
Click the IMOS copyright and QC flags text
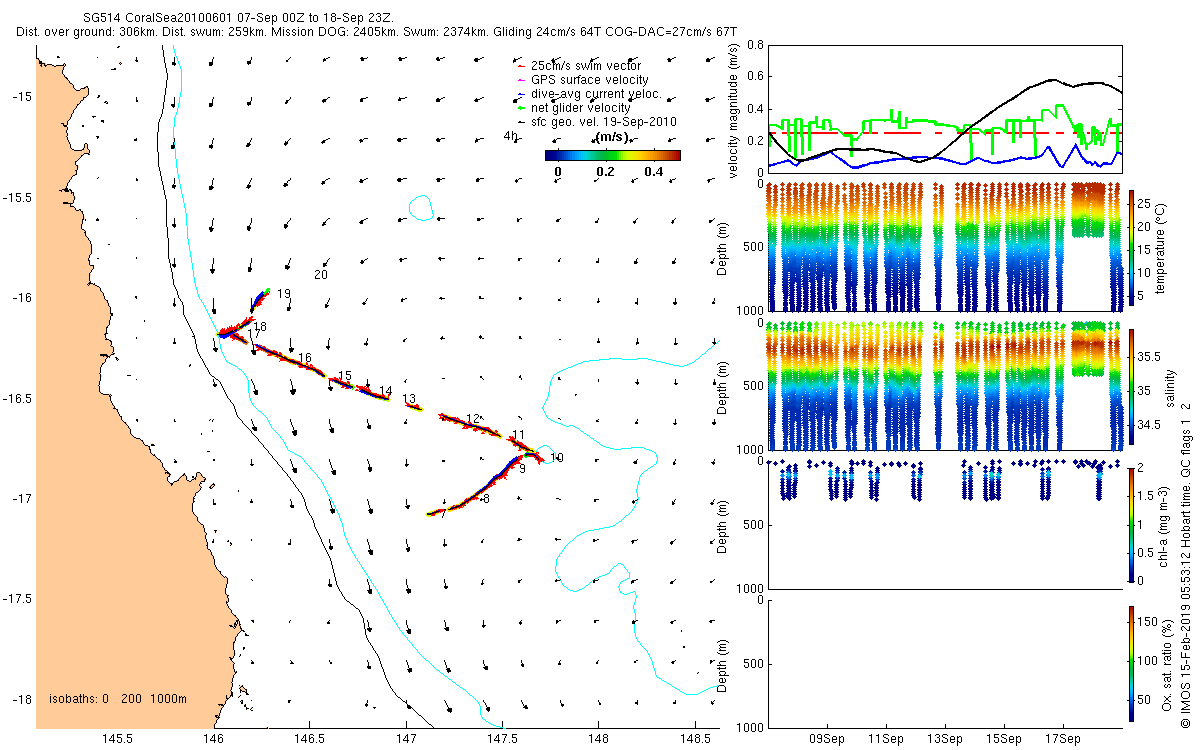coord(1186,563)
